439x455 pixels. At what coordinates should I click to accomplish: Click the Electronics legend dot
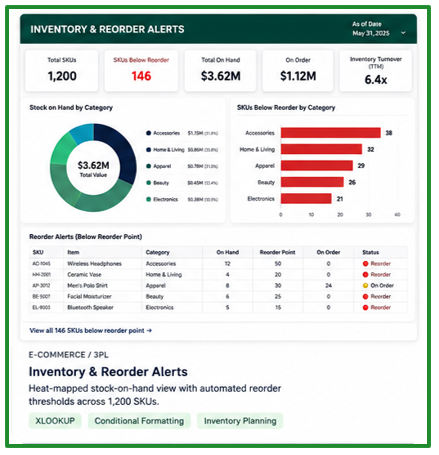coord(149,199)
